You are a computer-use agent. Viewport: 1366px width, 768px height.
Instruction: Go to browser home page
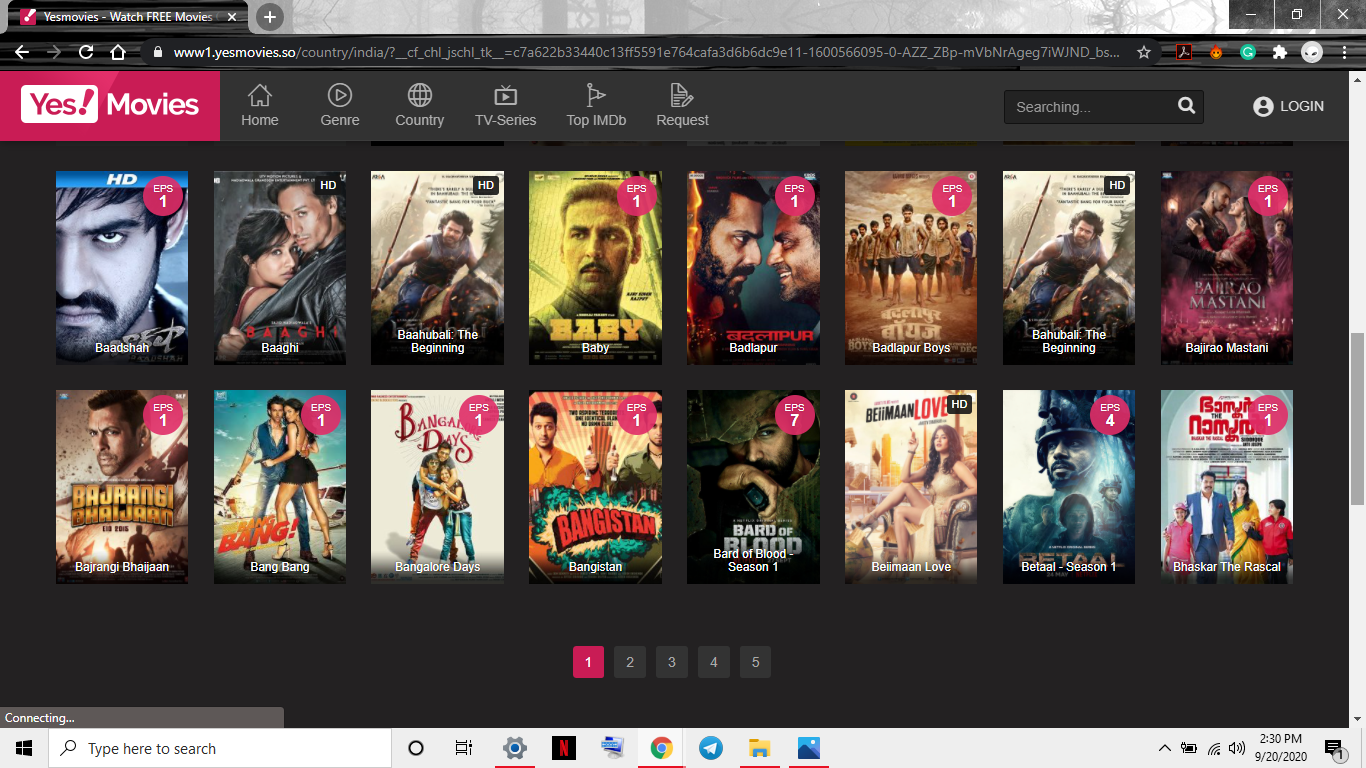coord(118,52)
